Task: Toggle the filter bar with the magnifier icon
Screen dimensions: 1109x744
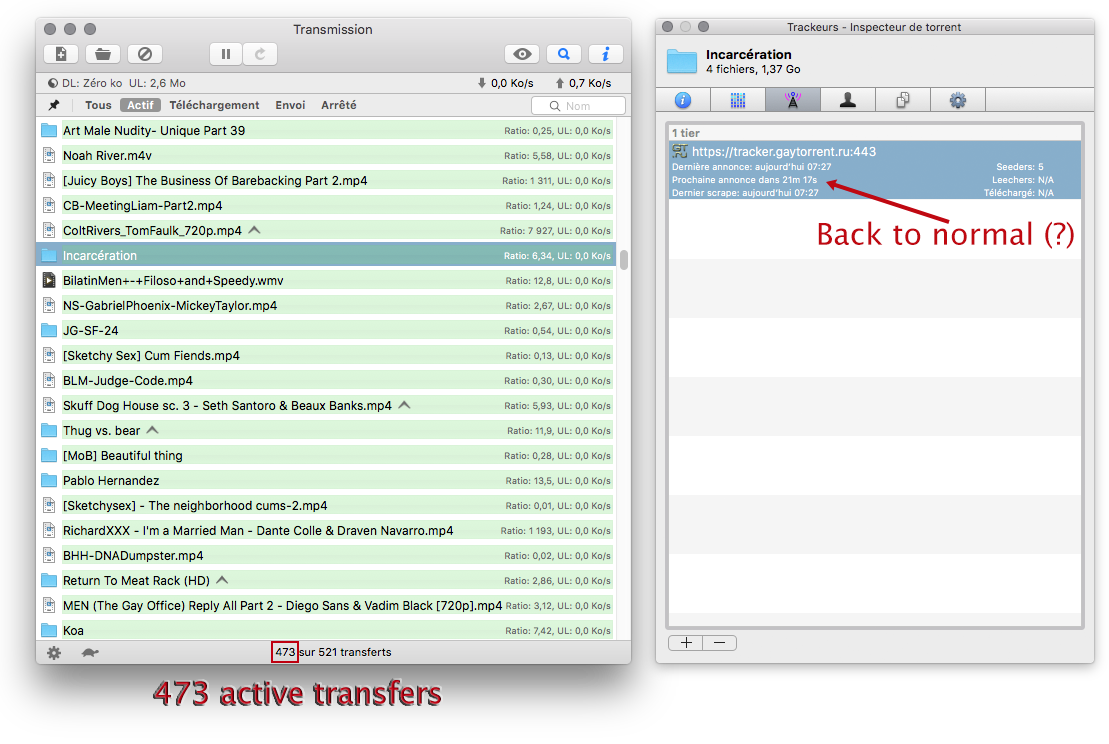Action: coord(564,55)
